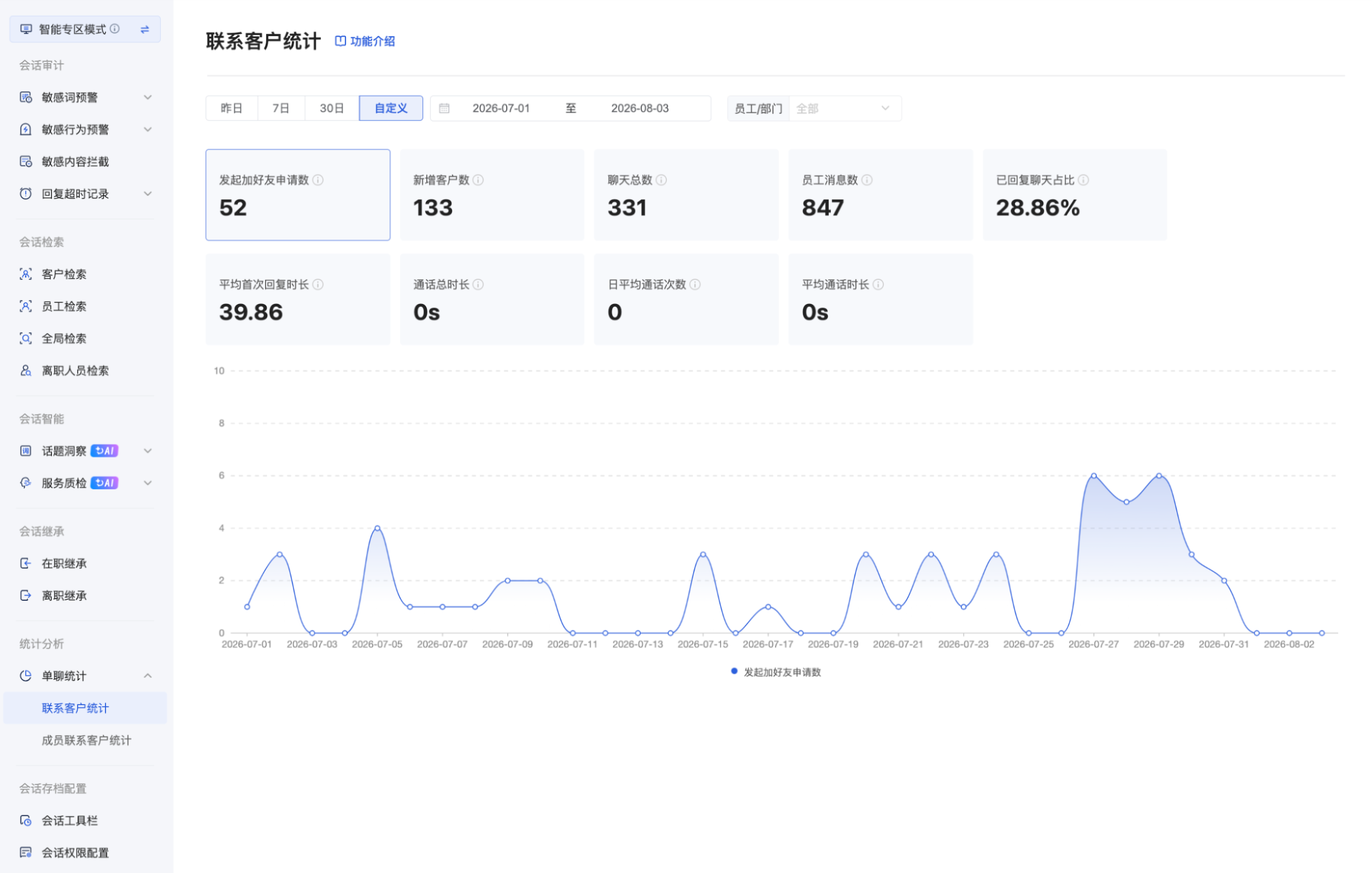This screenshot has width=1372, height=873.
Task: Open the 功能介绍 link
Action: coord(365,41)
